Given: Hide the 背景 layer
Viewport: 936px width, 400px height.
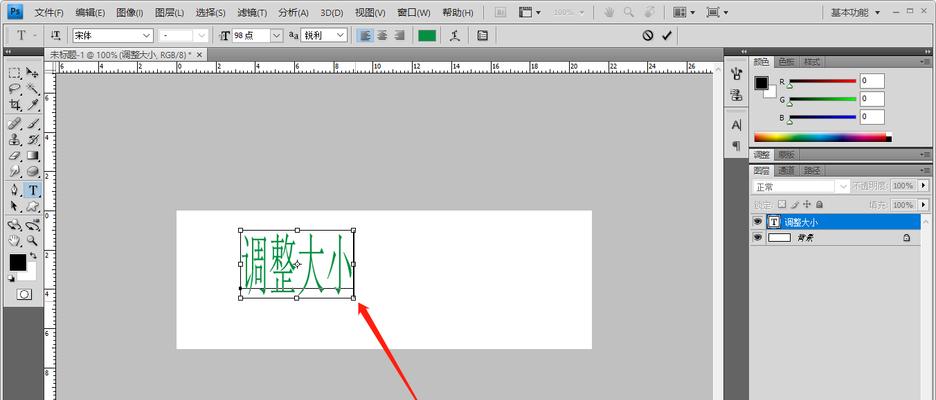Looking at the screenshot, I should click(x=758, y=238).
